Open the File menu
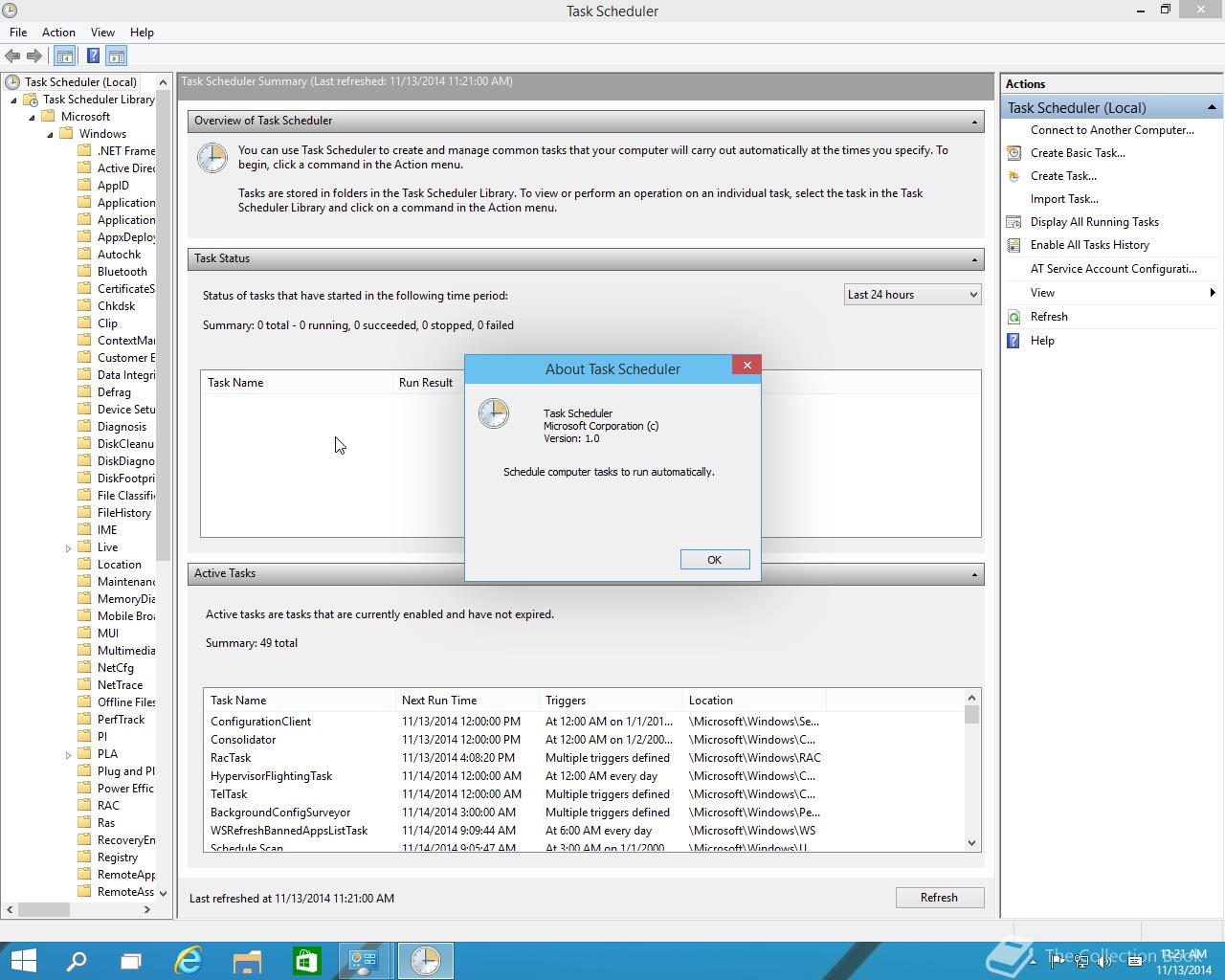The width and height of the screenshot is (1225, 980). point(18,33)
